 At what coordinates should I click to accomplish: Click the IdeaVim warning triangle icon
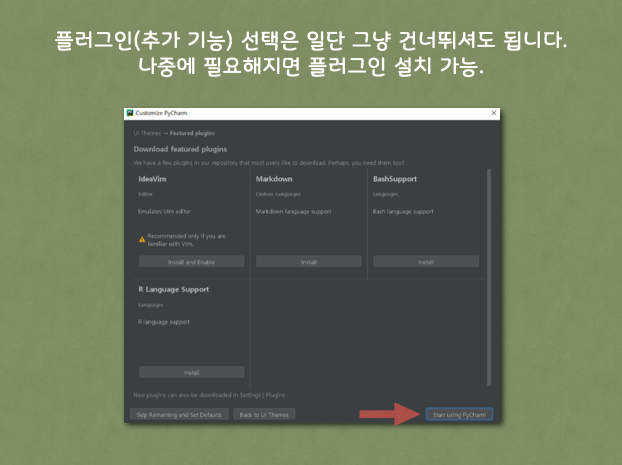142,239
